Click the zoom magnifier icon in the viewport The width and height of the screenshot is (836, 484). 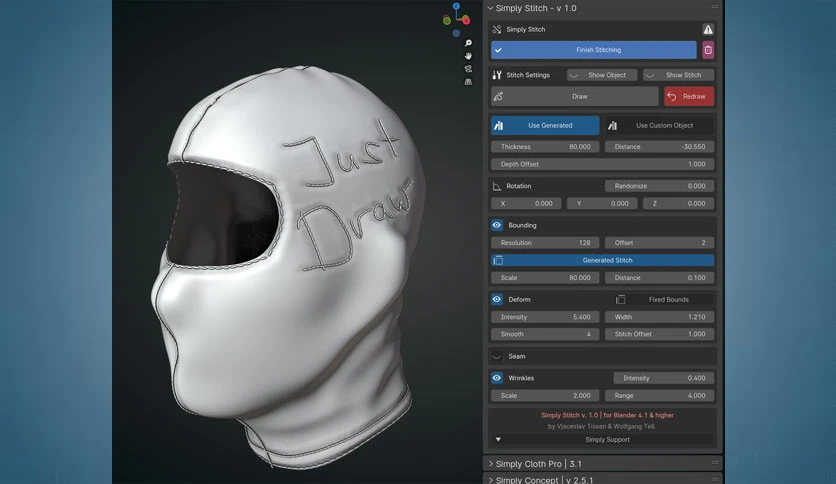pyautogui.click(x=468, y=43)
